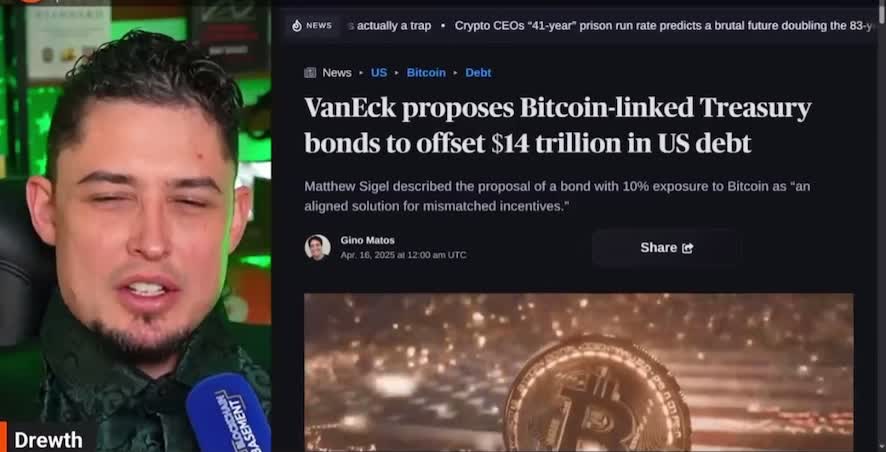Click the VanEck Bitcoin-linked Treasury headline
The image size is (886, 452).
pos(558,125)
